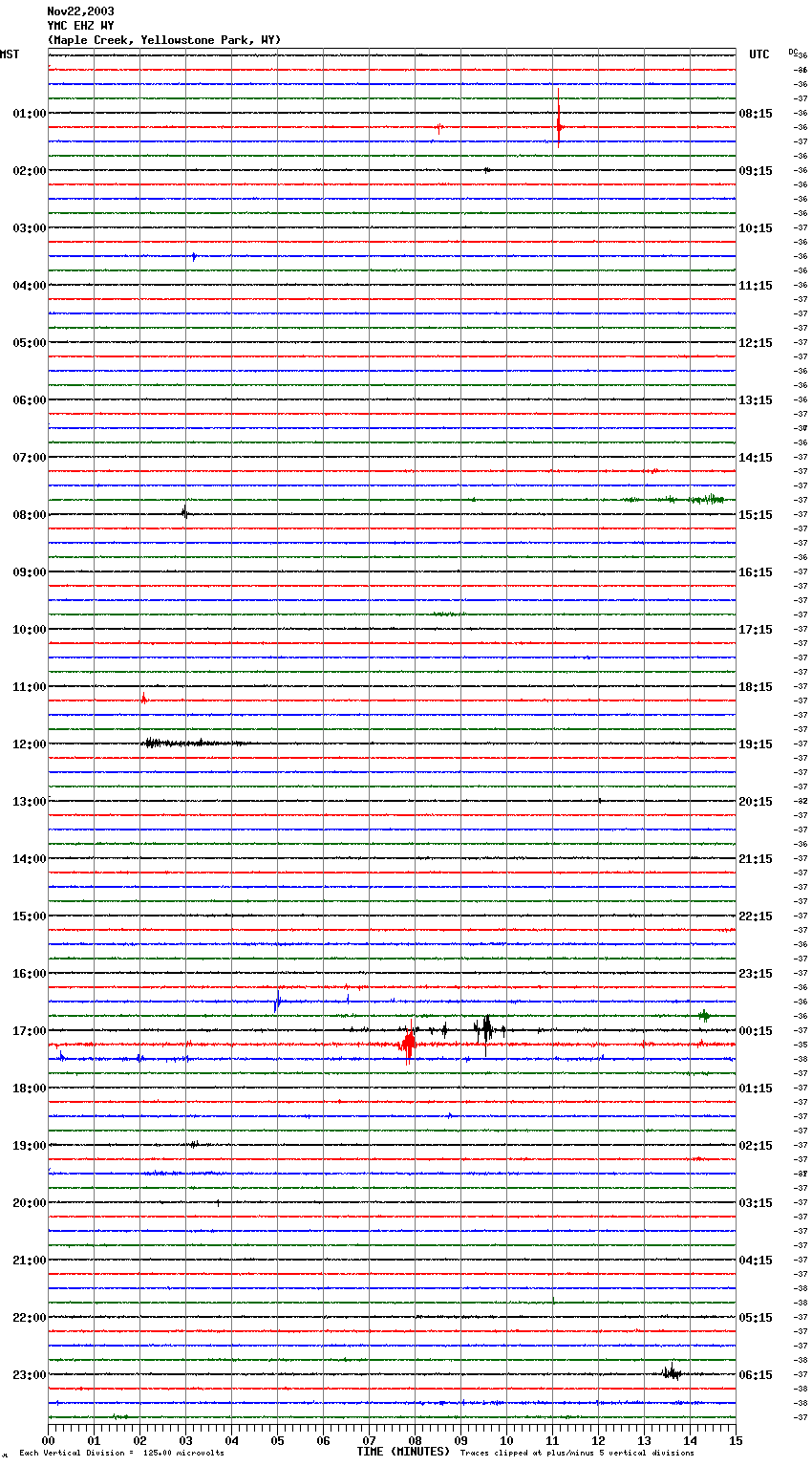
Task: Select the 13:15 UTC time label
Action: pos(756,400)
